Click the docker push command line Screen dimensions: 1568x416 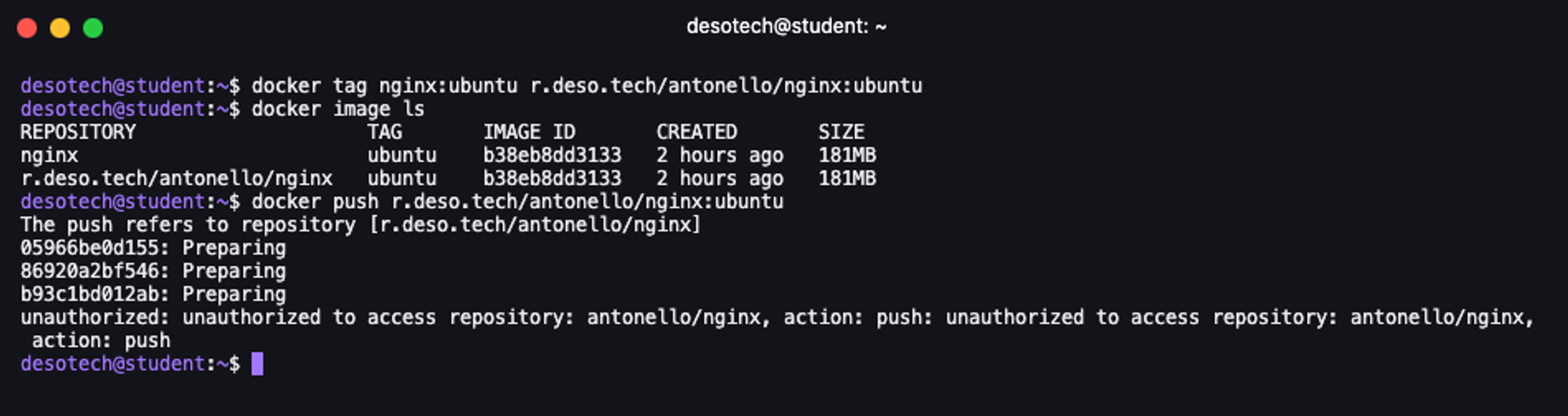click(x=517, y=201)
